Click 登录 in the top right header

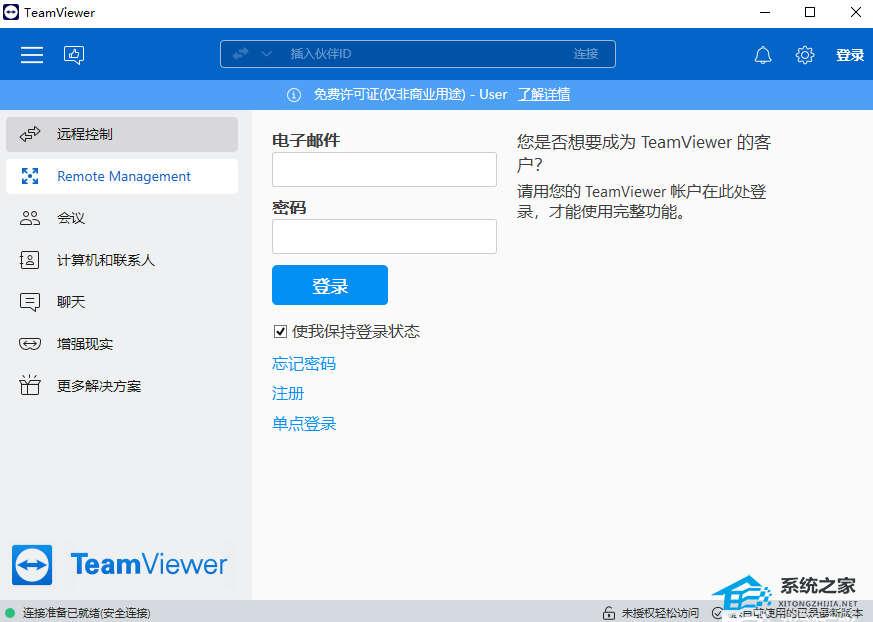[x=850, y=55]
